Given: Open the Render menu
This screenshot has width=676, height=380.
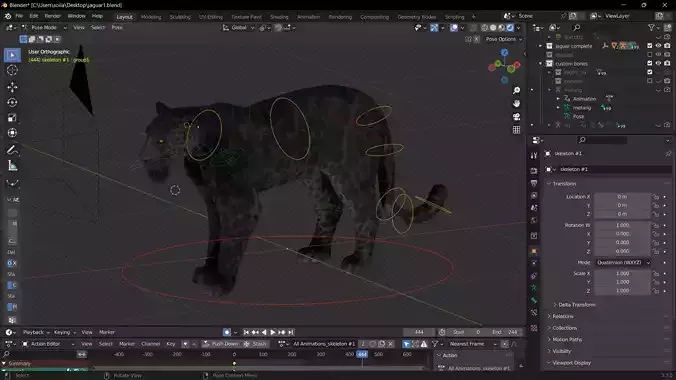Looking at the screenshot, I should click(53, 16).
